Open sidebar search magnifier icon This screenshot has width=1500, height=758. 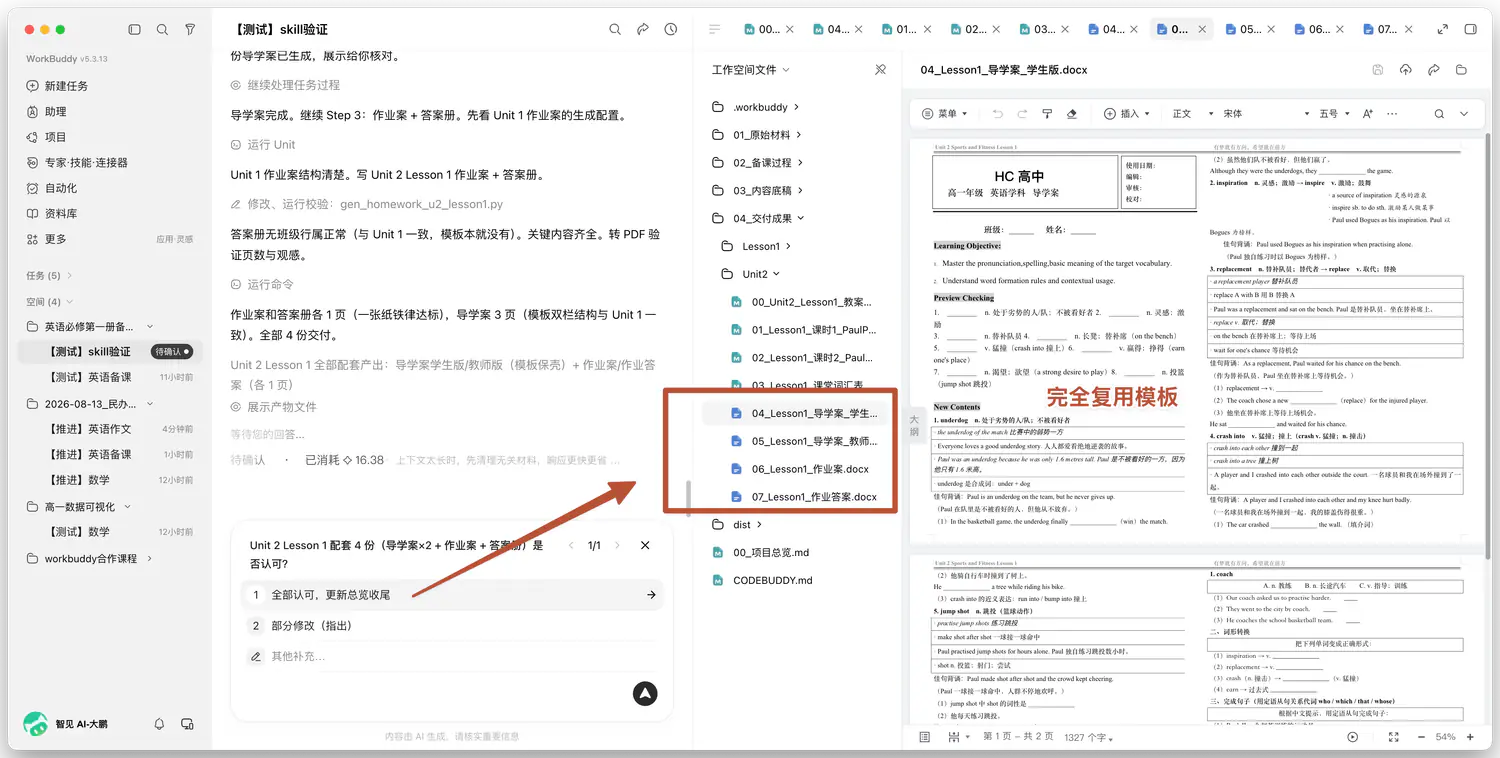click(x=162, y=30)
